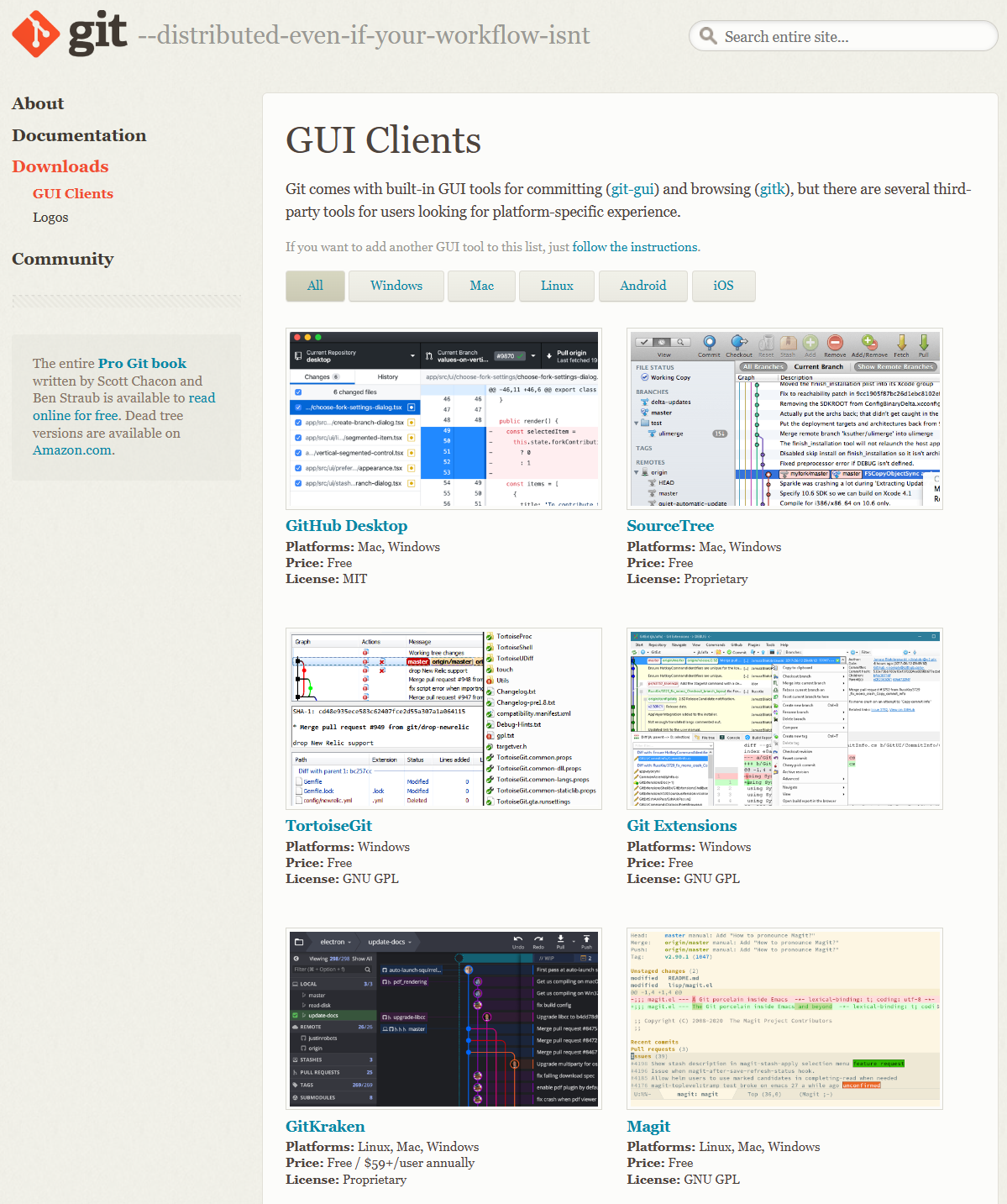Open the TortoiseGit title link
The image size is (1007, 1204).
tap(328, 826)
